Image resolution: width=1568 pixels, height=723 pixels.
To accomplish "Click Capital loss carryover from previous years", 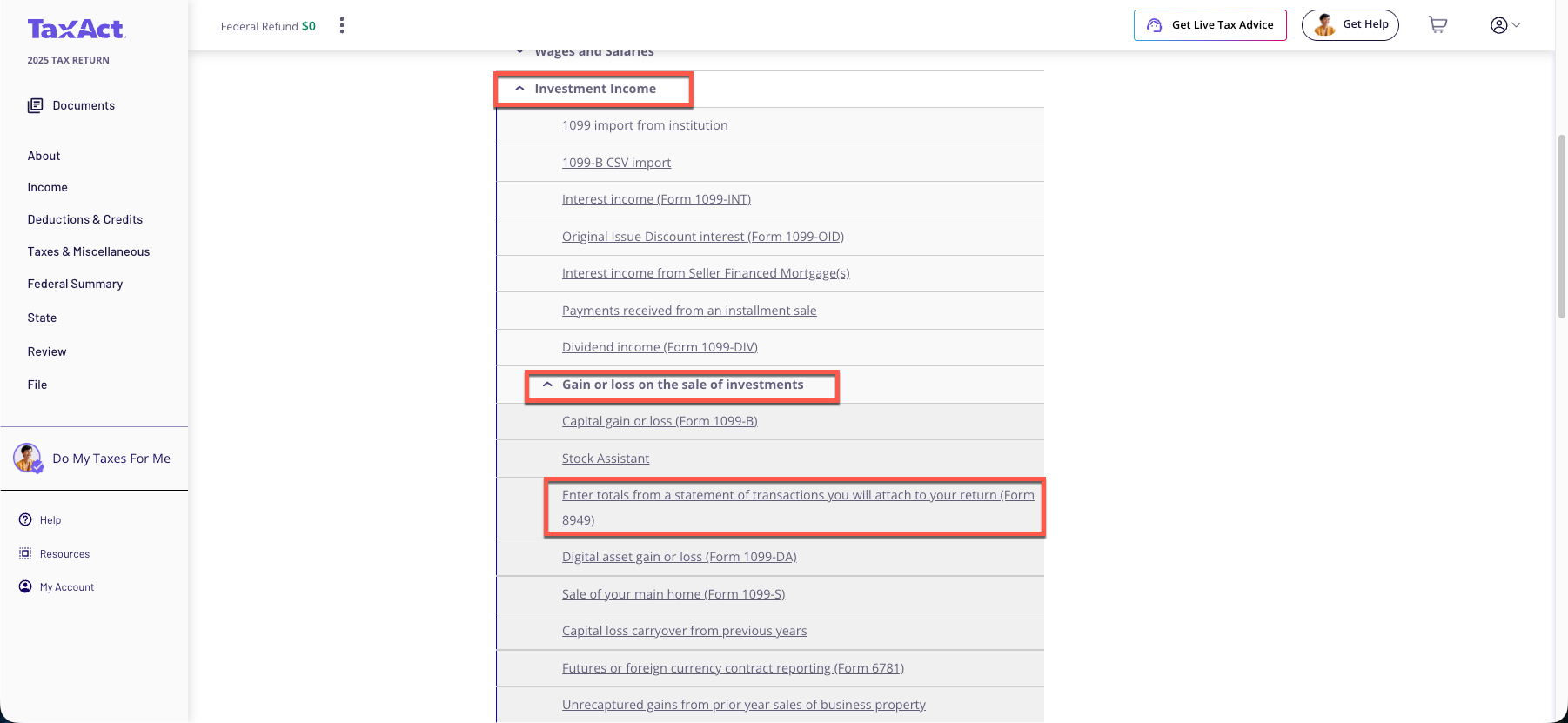I will [684, 631].
